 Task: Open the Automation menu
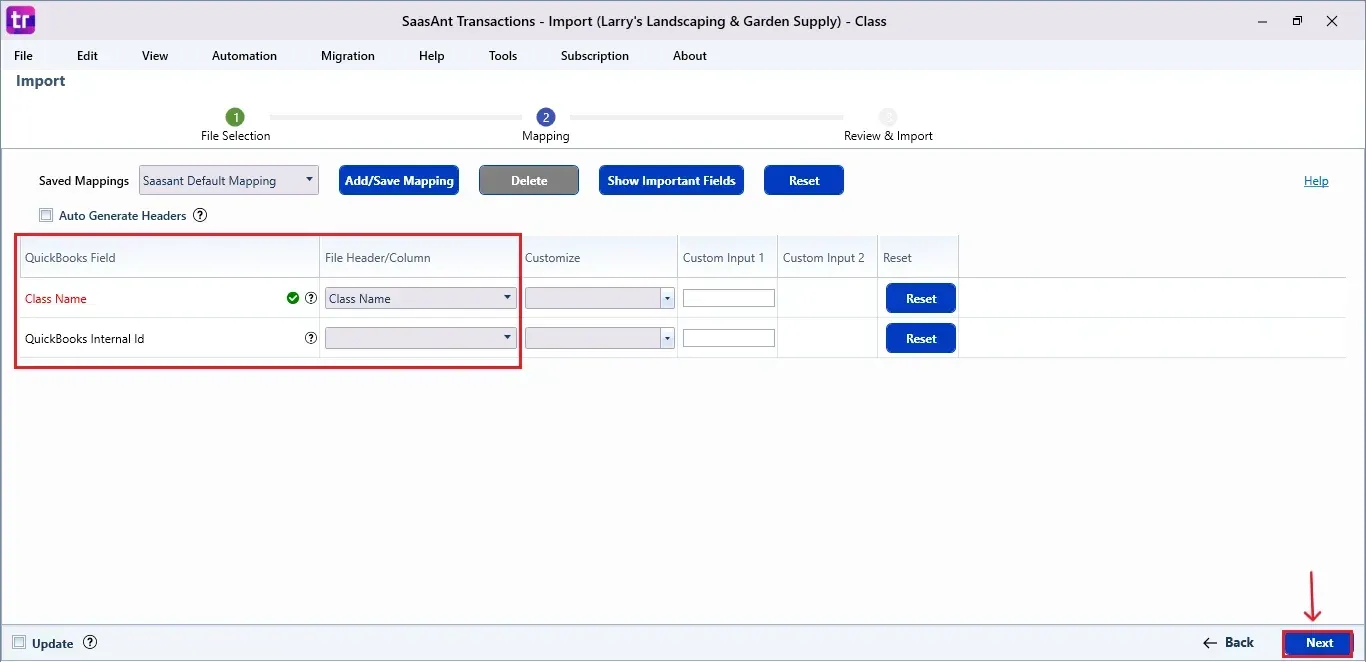pyautogui.click(x=244, y=56)
